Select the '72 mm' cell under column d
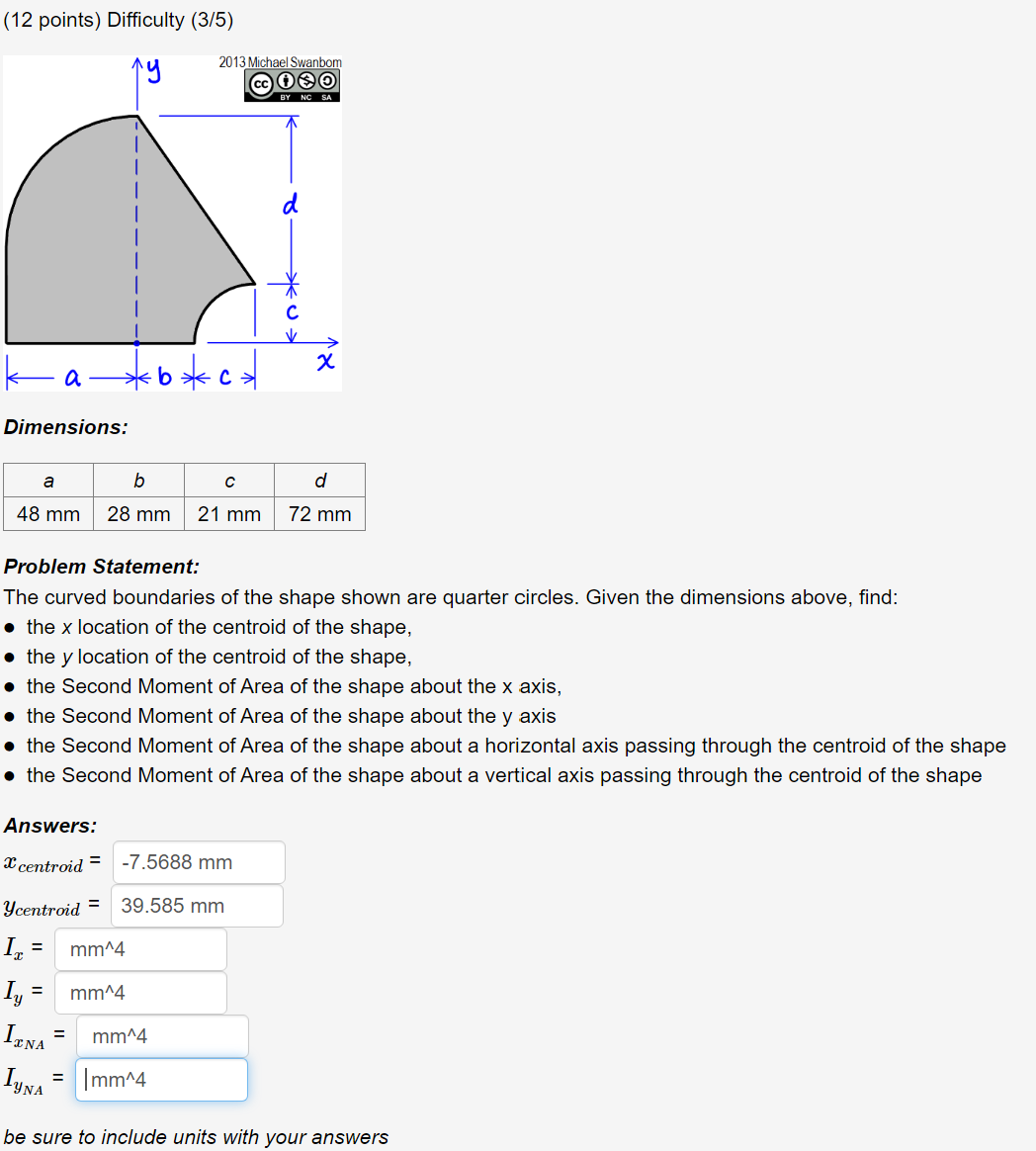Screen dimensions: 1036x1151 (319, 513)
